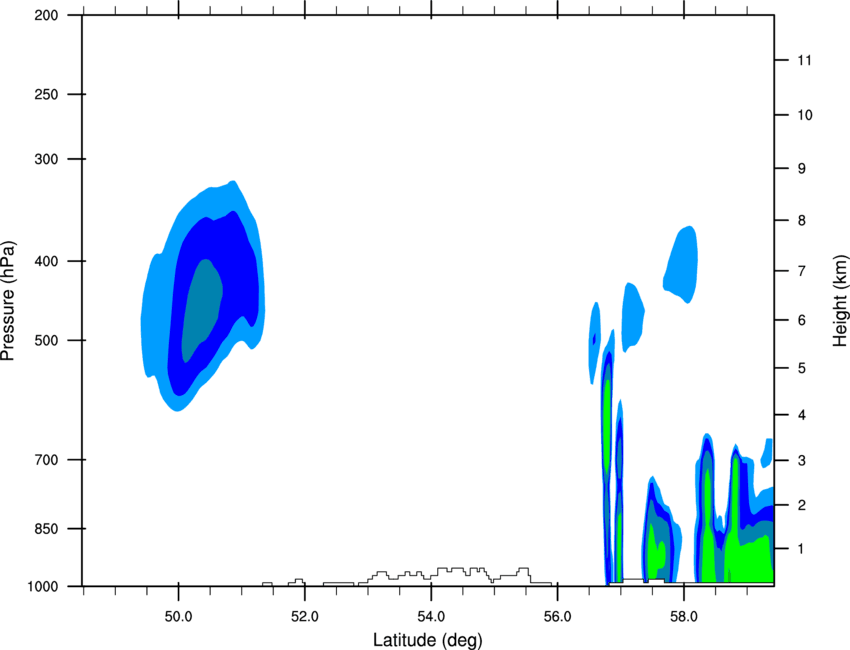Image resolution: width=850 pixels, height=650 pixels.
Task: Click the 'Height (km)' axis title
Action: [840, 300]
